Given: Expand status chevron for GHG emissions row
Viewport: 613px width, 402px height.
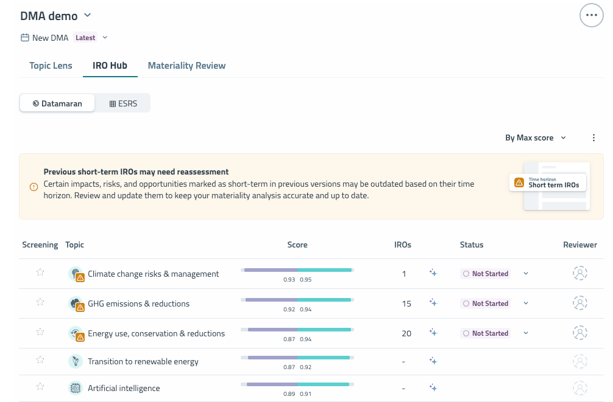Looking at the screenshot, I should pyautogui.click(x=526, y=303).
